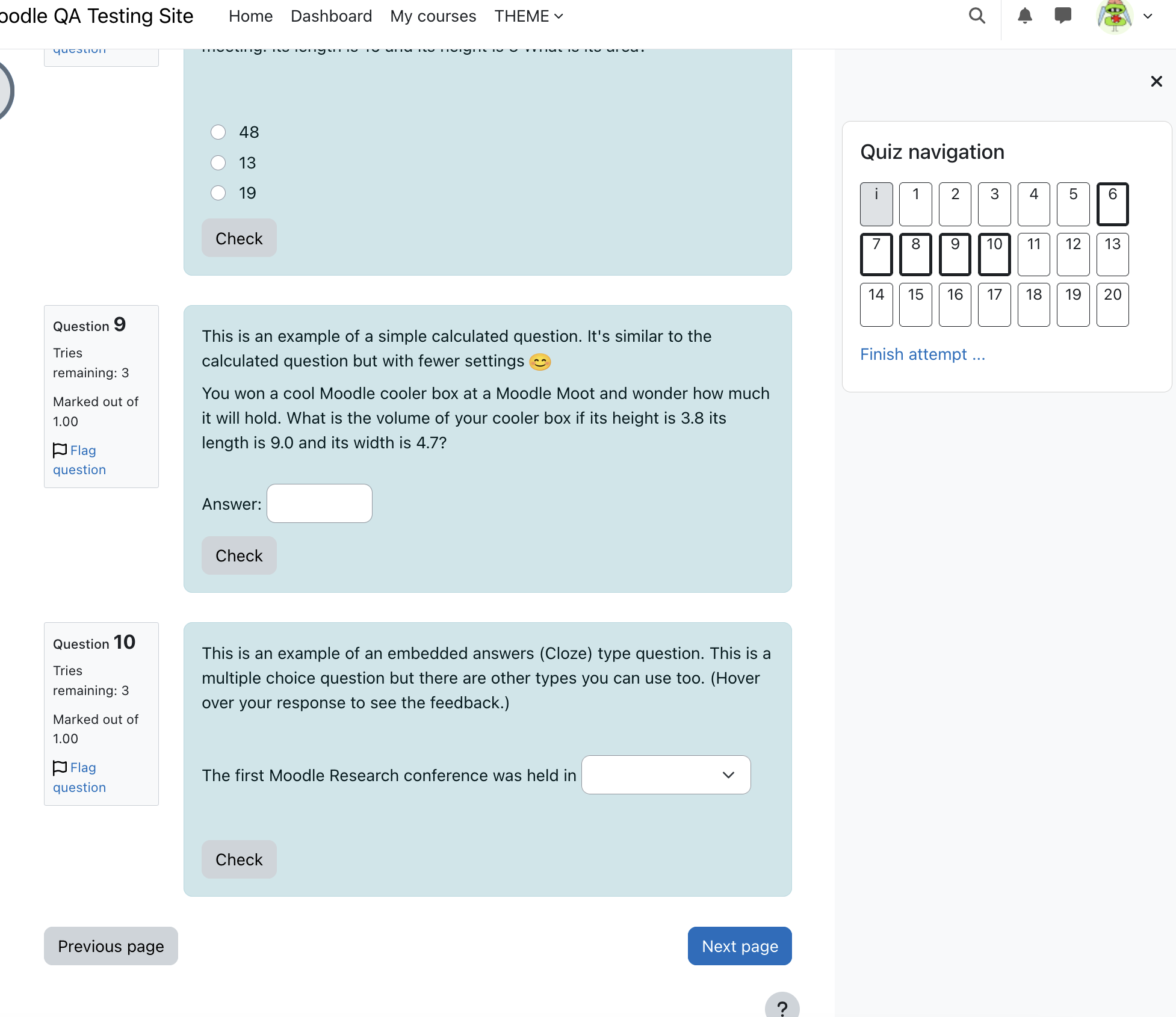Jump to question 12 in quiz navigation

[1073, 255]
